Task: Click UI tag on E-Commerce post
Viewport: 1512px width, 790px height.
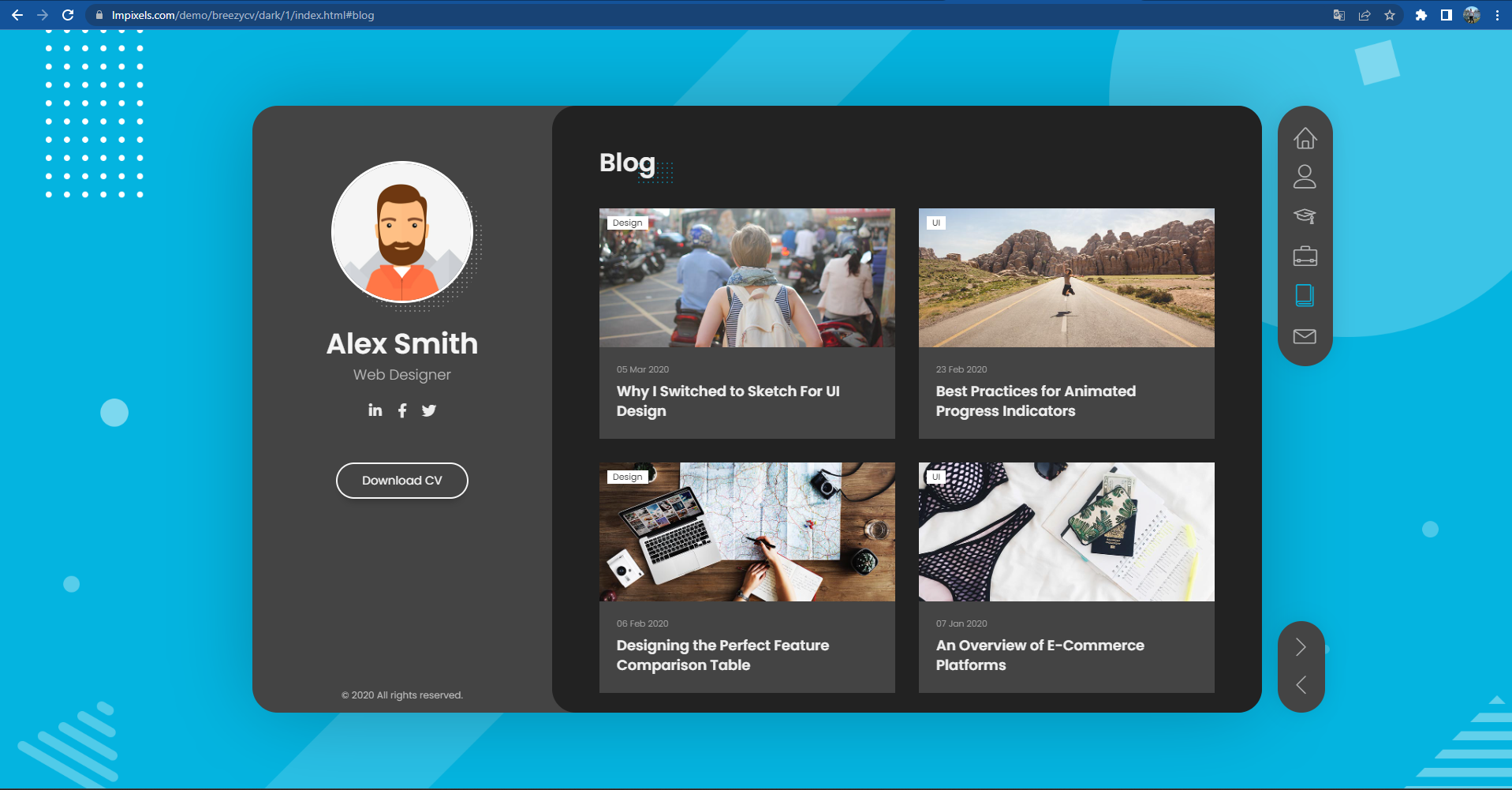Action: coord(936,477)
